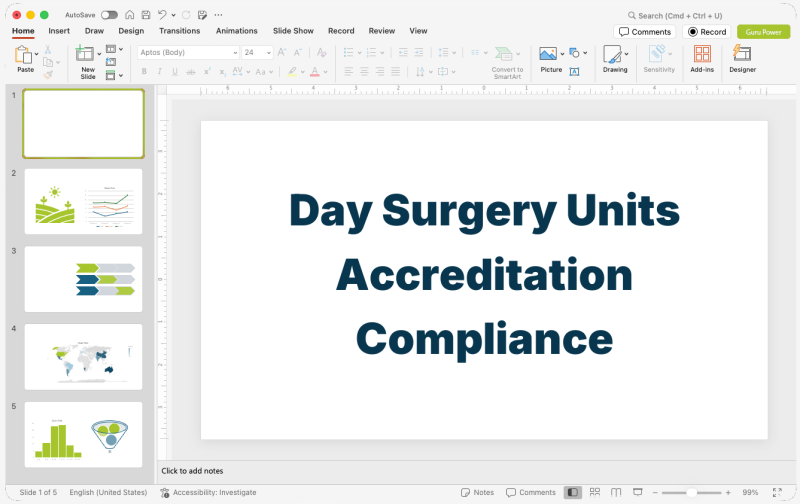Expand the Paste options arrow
Viewport: 800px width, 504px height.
point(37,54)
